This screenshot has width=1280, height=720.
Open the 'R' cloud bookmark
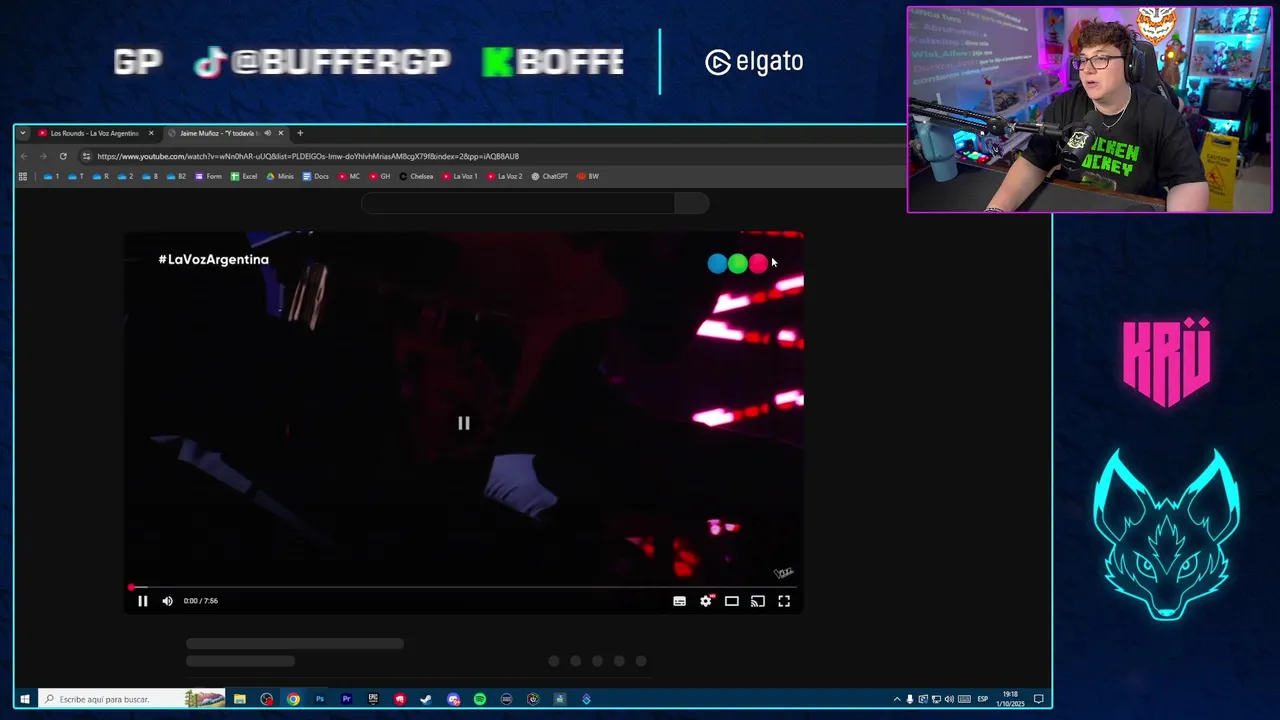click(x=100, y=176)
